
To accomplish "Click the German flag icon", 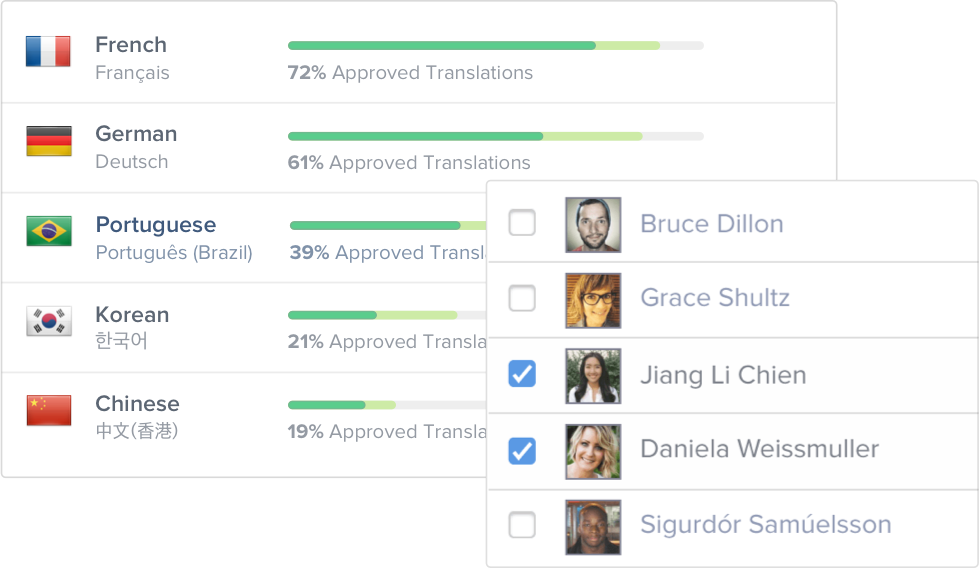I will (48, 141).
